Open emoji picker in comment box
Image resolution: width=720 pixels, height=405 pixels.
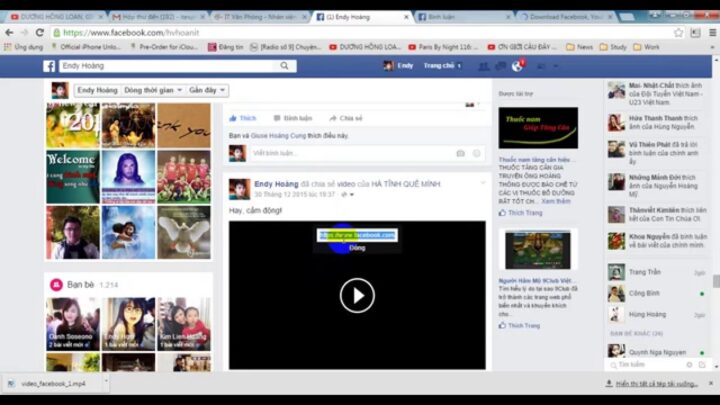(x=476, y=153)
